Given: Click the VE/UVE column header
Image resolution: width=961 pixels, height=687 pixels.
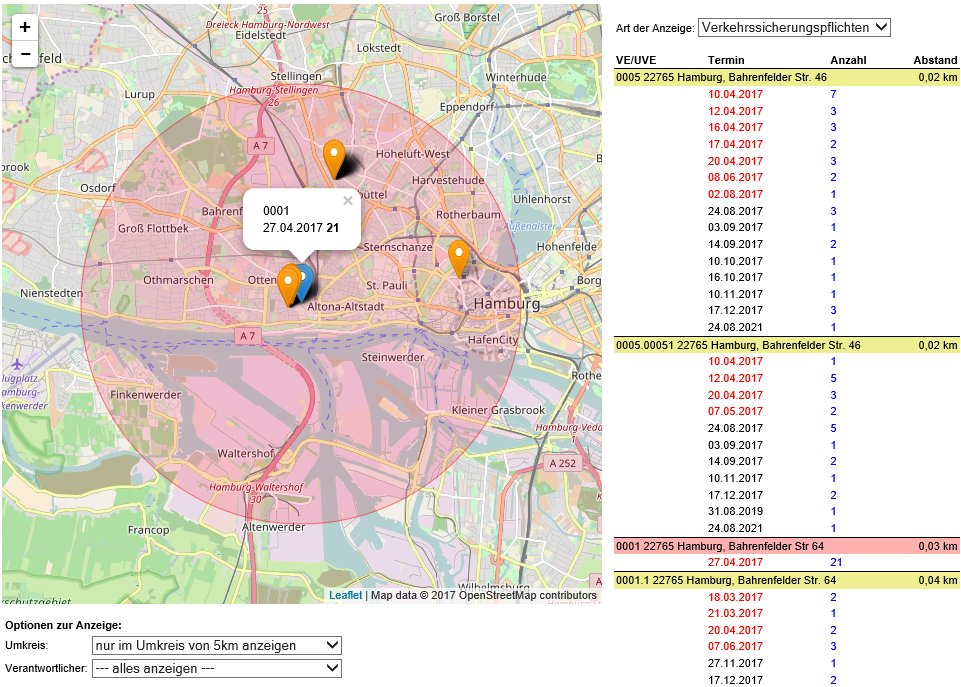Looking at the screenshot, I should click(636, 60).
